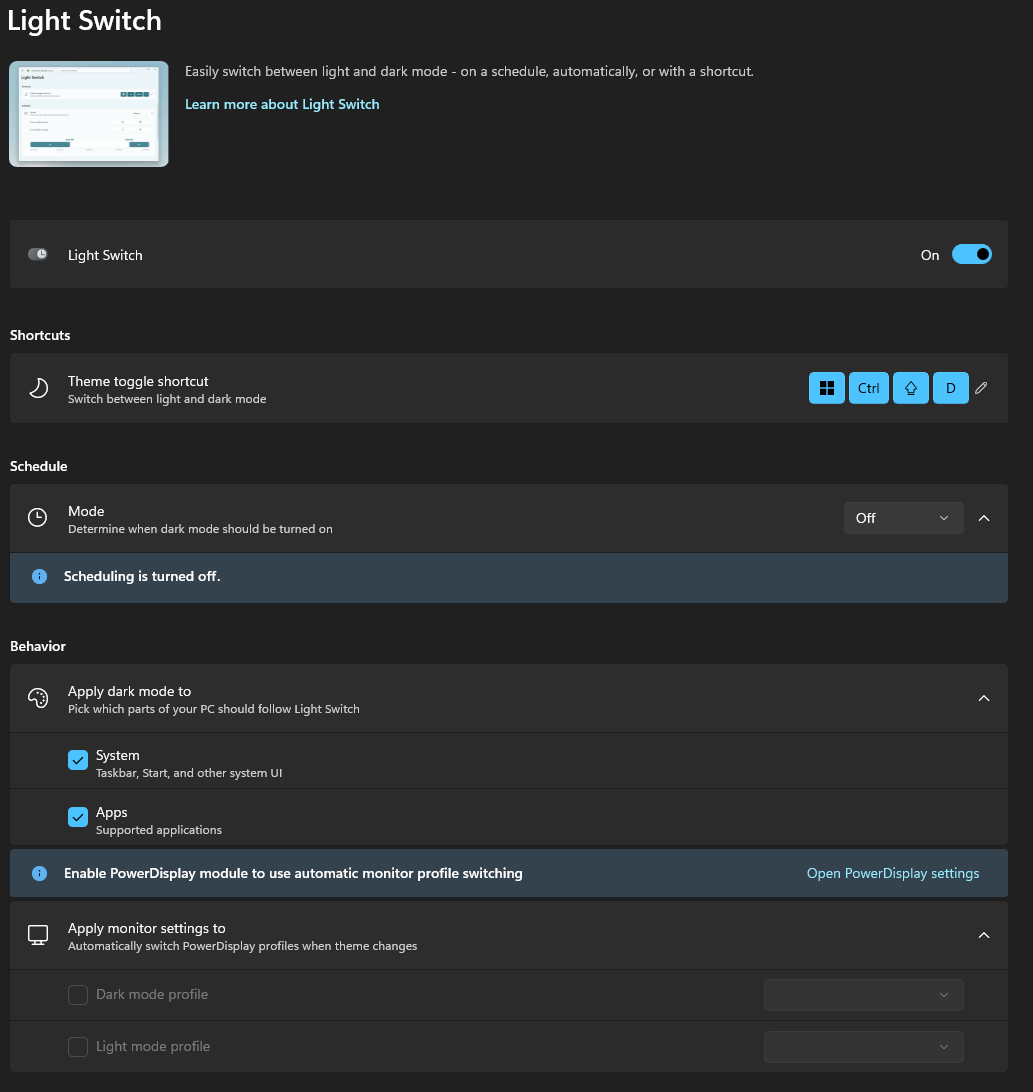
Task: Click 'Taskbar, Start, and other system UI' text
Action: click(x=189, y=773)
